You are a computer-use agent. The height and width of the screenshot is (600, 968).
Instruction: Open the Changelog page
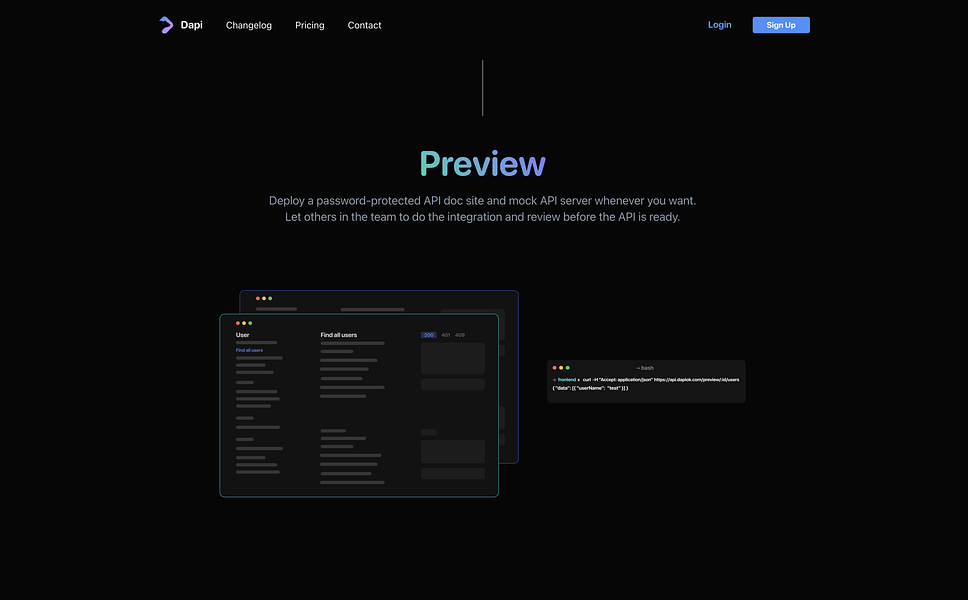point(249,25)
